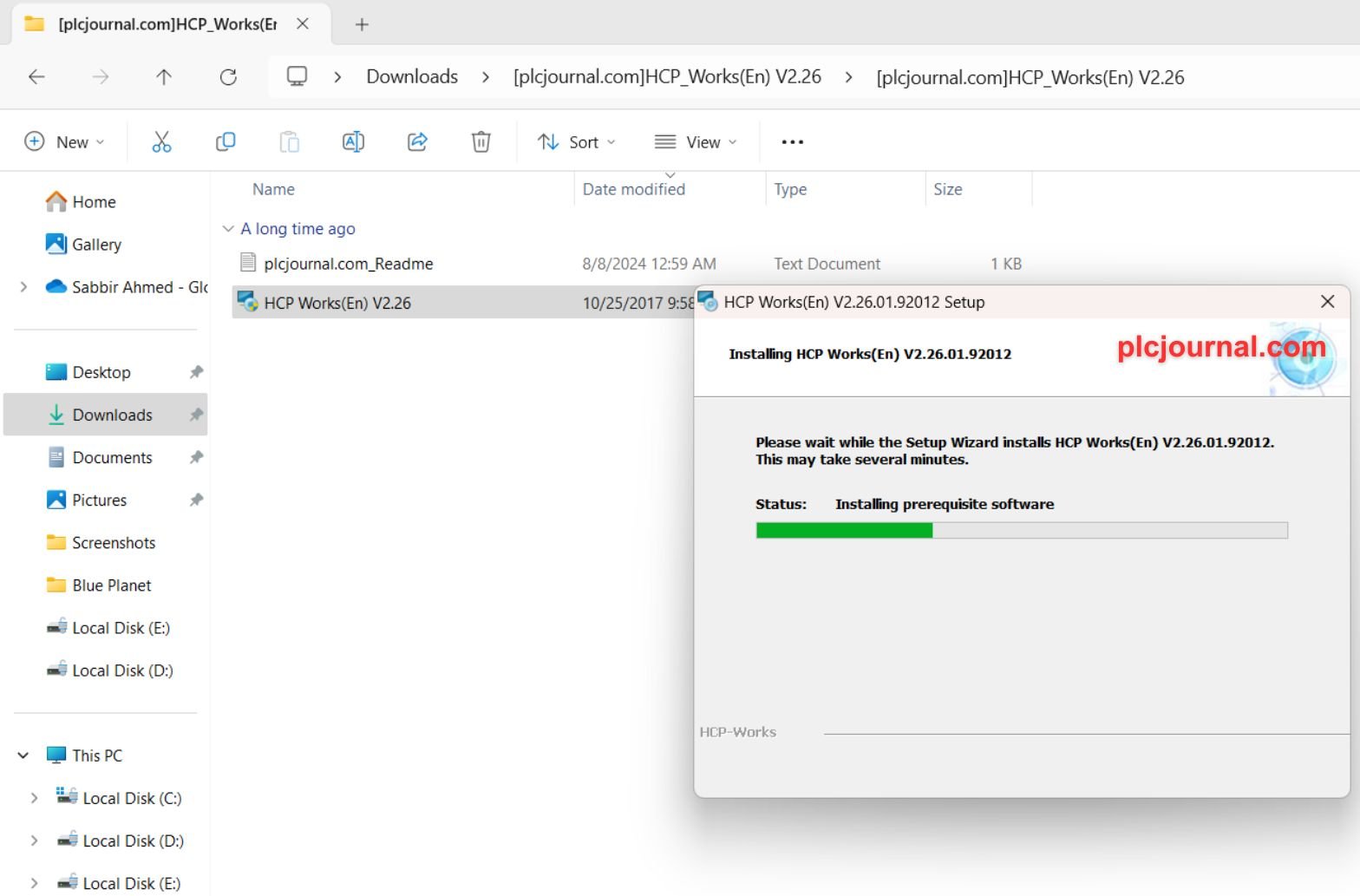Click the 'Text Document' type cell
Screen dimensions: 1360x896
827,264
